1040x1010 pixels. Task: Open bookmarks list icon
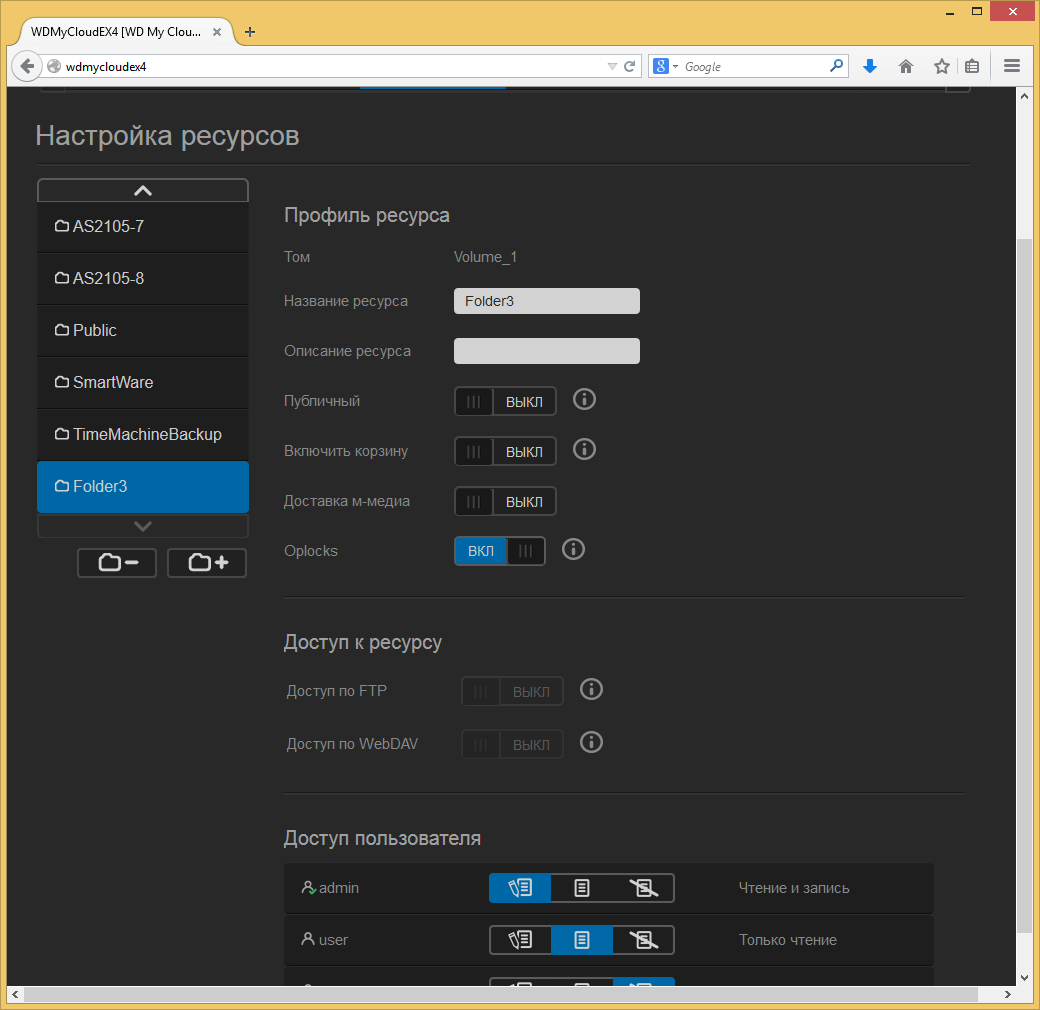(x=972, y=66)
